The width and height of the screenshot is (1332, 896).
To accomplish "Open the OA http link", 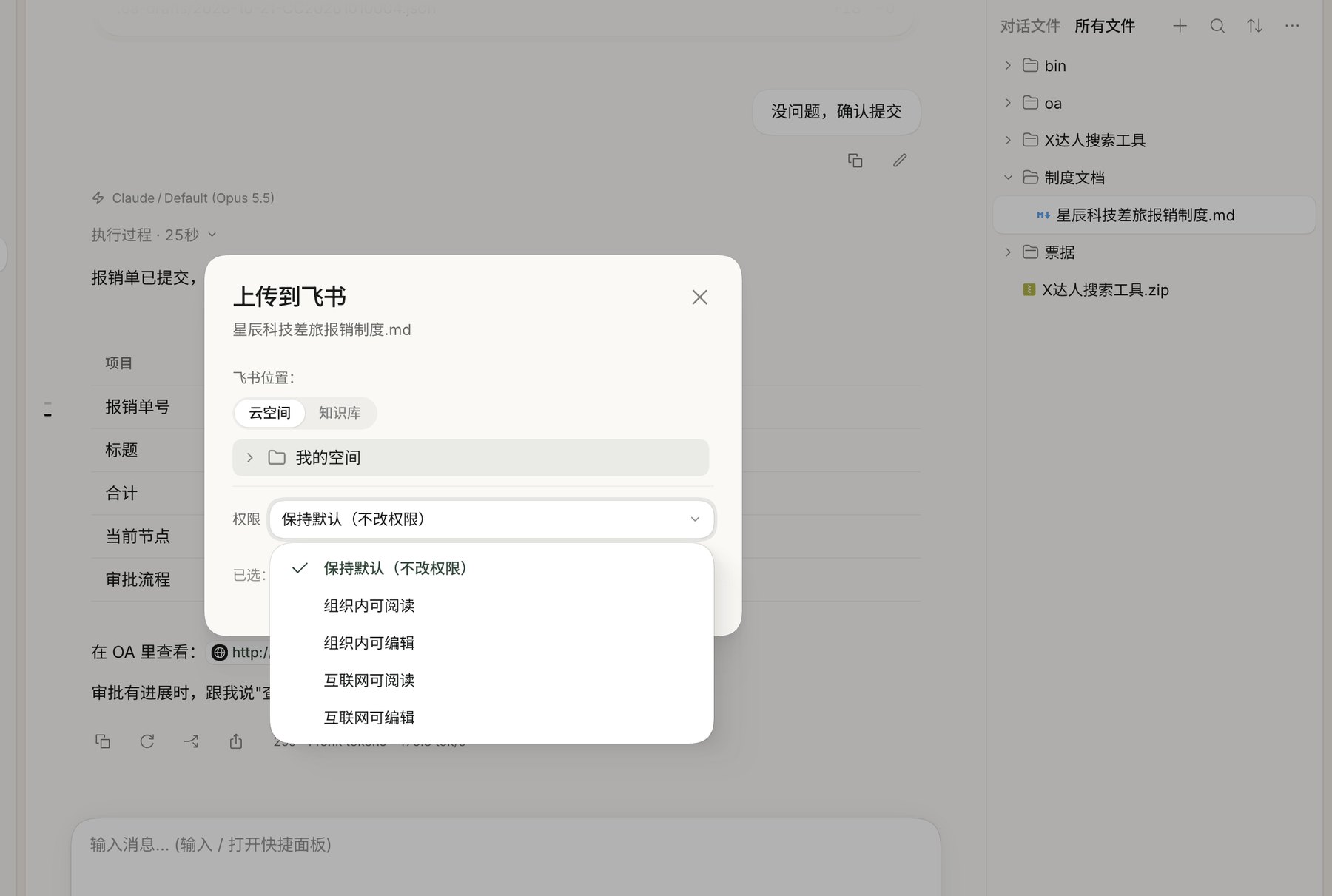I will pos(240,653).
